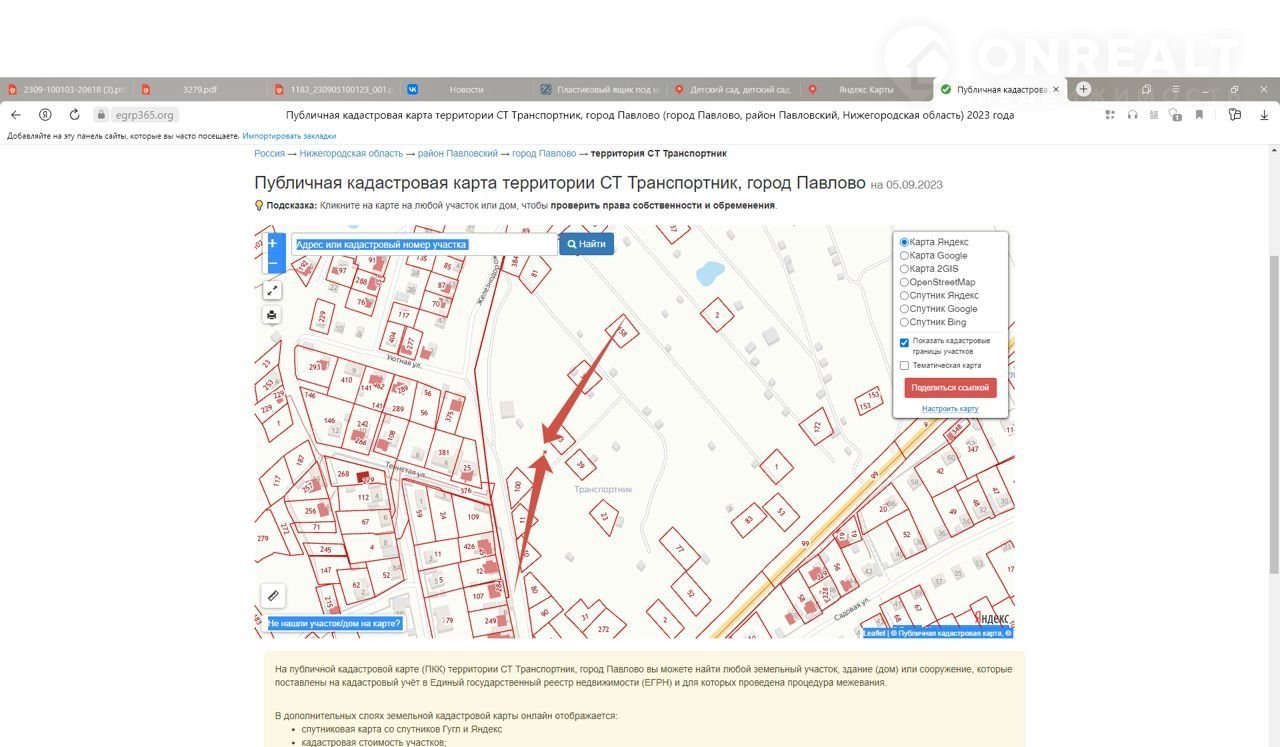Select the OpenStreetMap radio option
The width and height of the screenshot is (1280, 747).
click(x=905, y=283)
